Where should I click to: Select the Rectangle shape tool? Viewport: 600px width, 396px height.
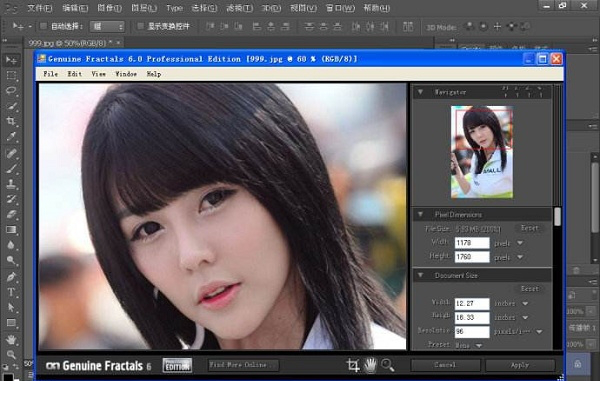point(11,323)
